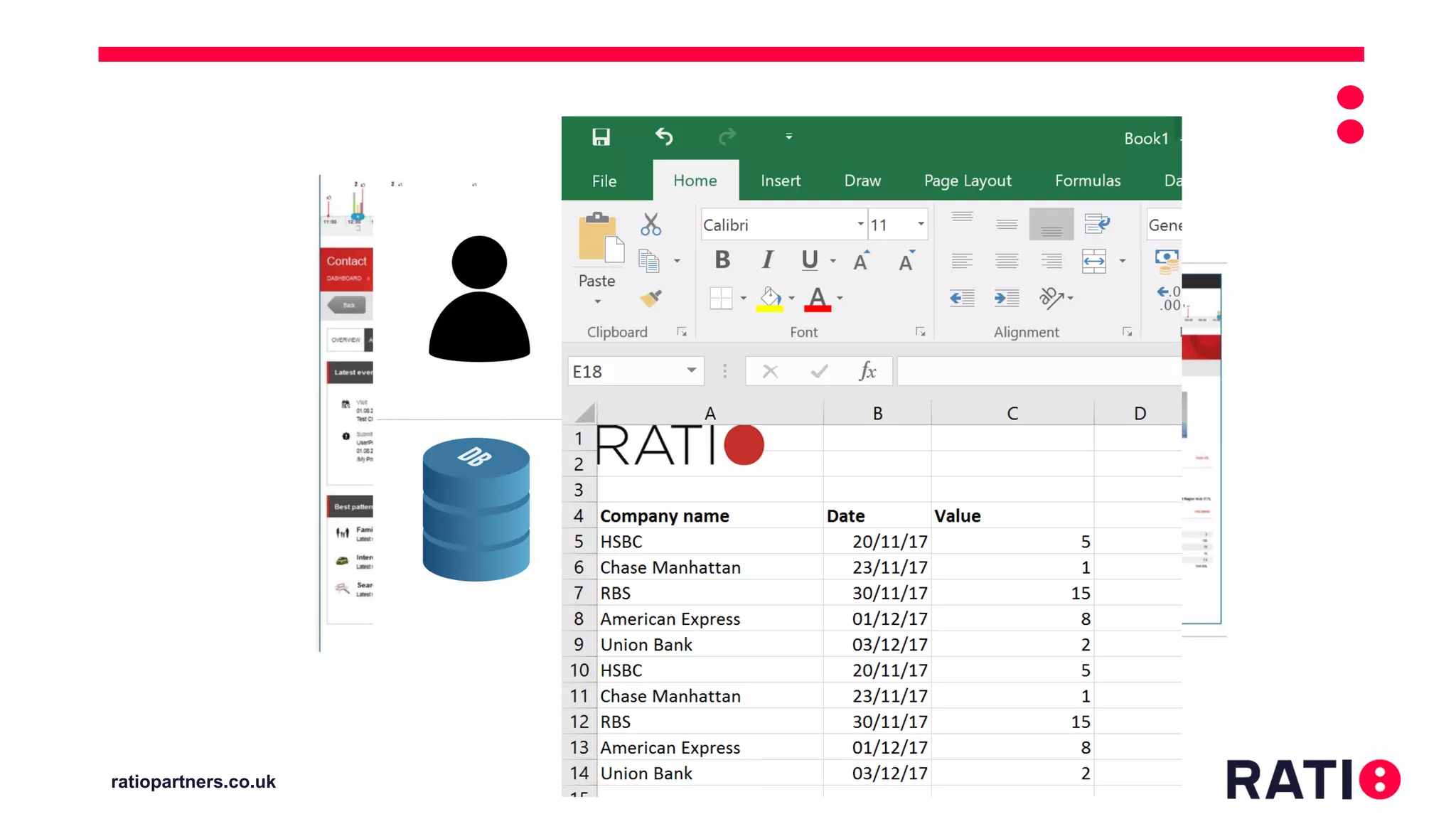The image size is (1456, 819).
Task: Click the Select All corner triangle
Action: tap(584, 413)
